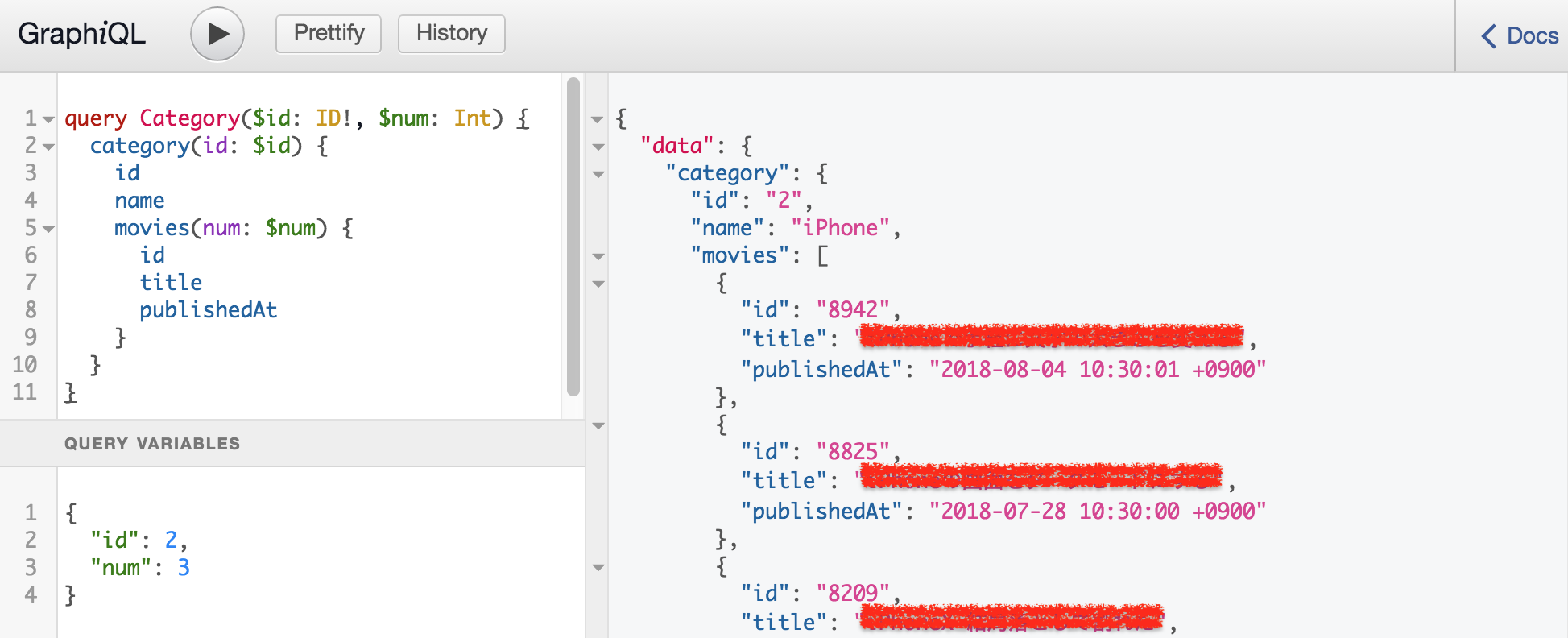Collapse the category(id: $id) fold arrow on line 2
Screen dimensions: 1568x638
coord(48,147)
